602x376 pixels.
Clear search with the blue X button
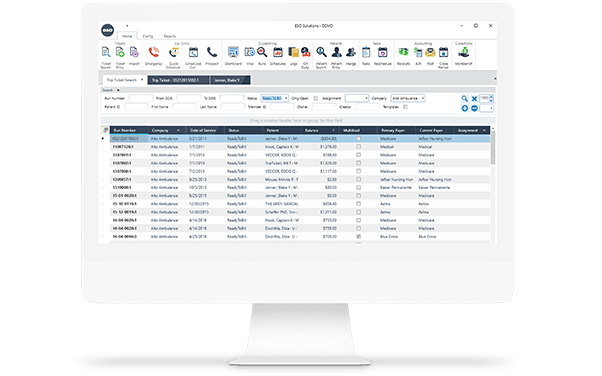coord(474,99)
